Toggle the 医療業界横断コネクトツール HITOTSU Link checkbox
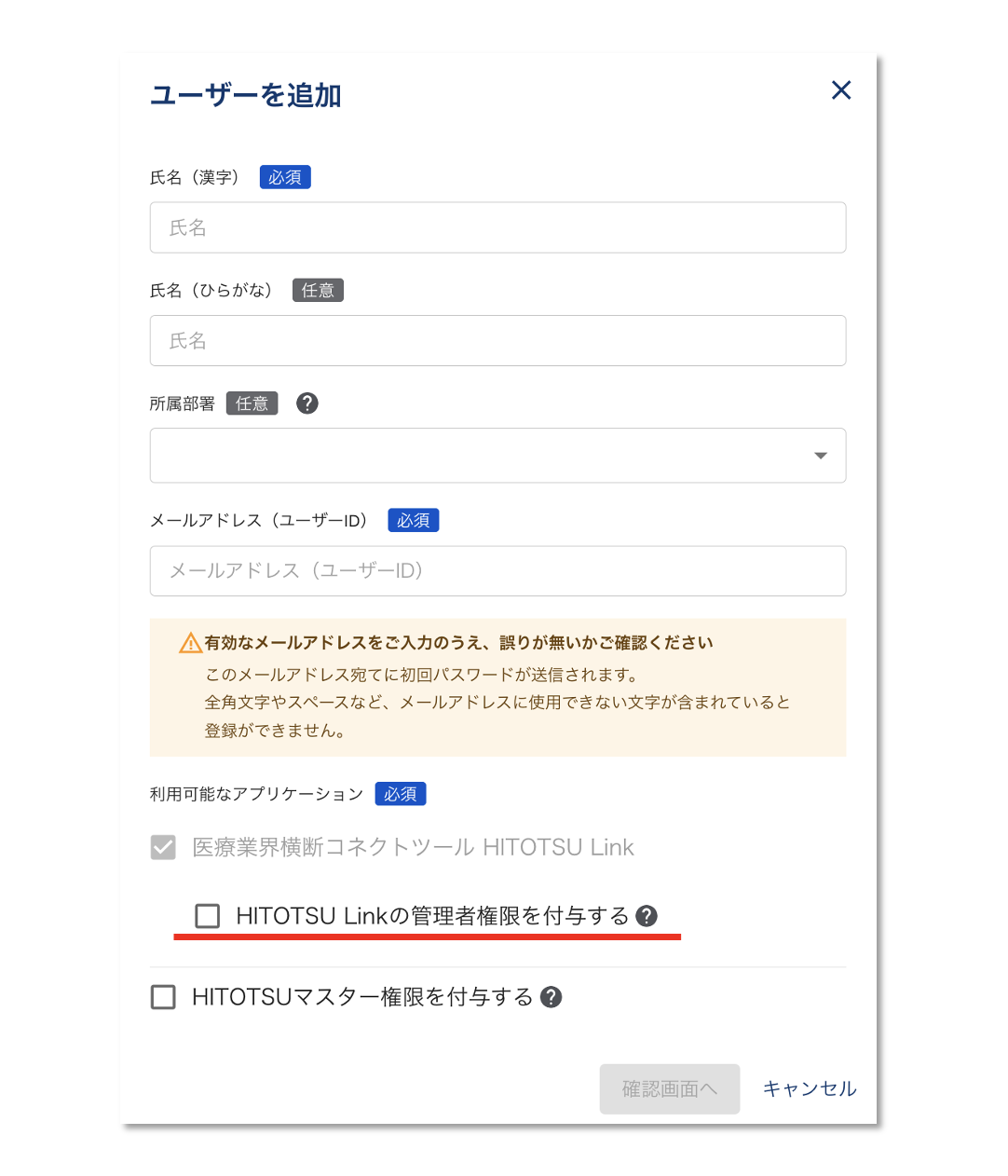 point(163,847)
